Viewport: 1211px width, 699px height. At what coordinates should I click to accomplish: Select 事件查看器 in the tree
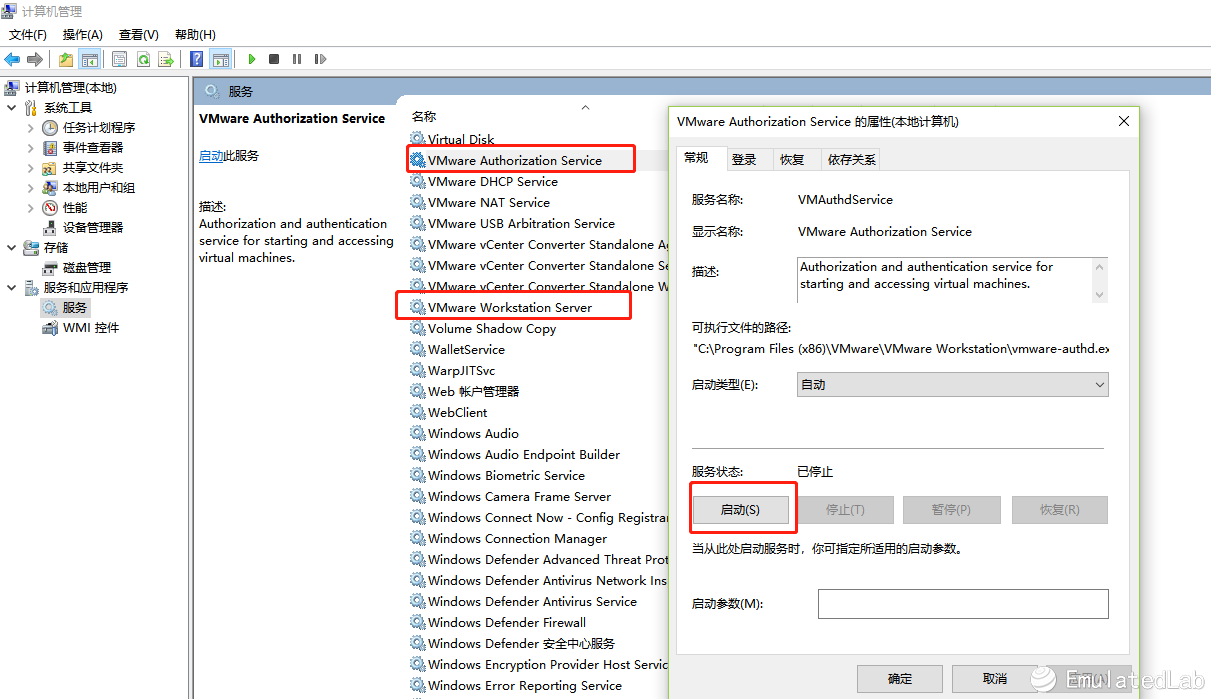(93, 148)
